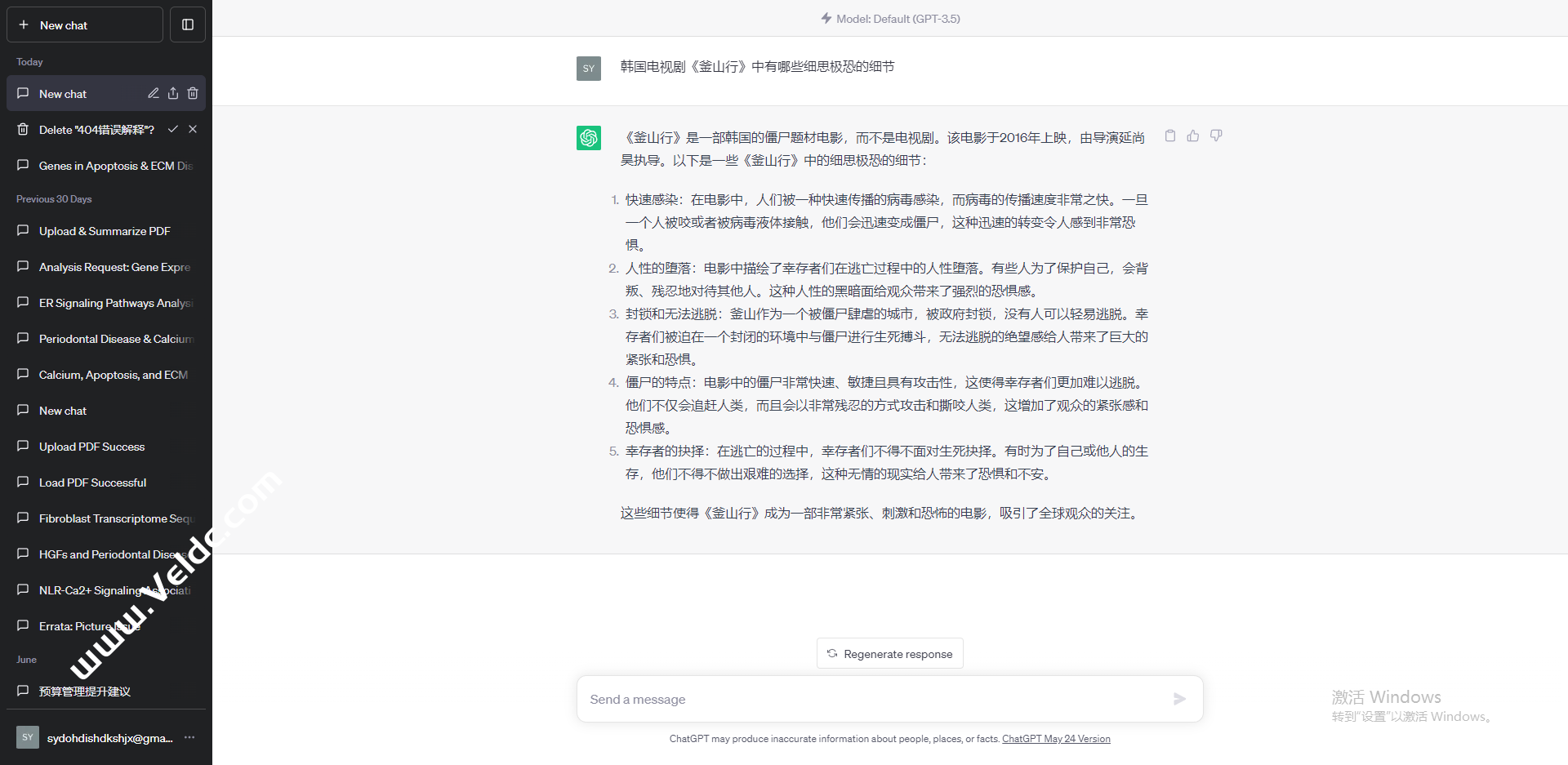The image size is (1568, 765).
Task: Click the thumbs down icon
Action: pos(1216,136)
